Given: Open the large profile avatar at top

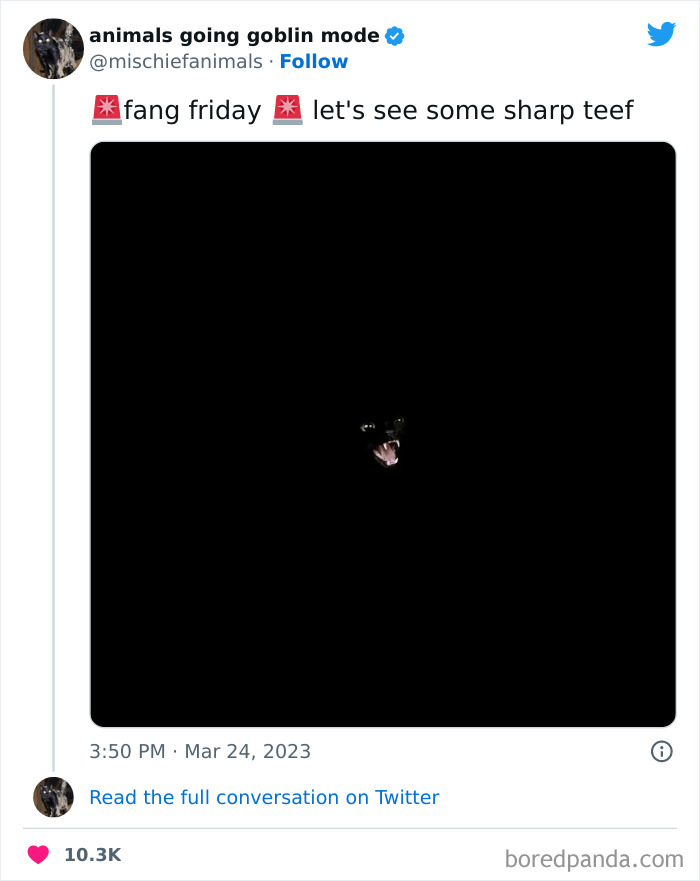Looking at the screenshot, I should (53, 48).
